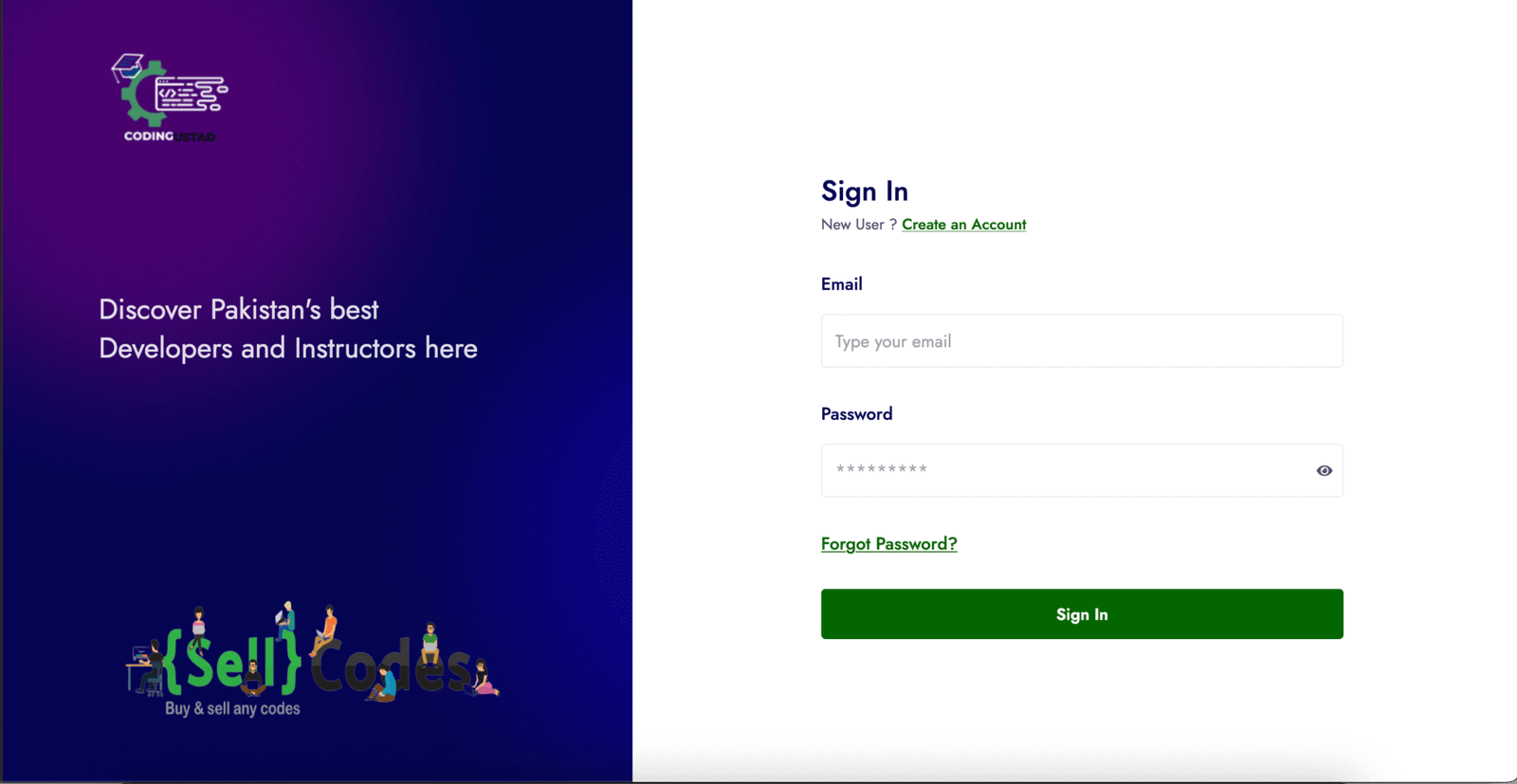Click the dark Codes word graphic
1517x784 pixels.
pos(390,662)
